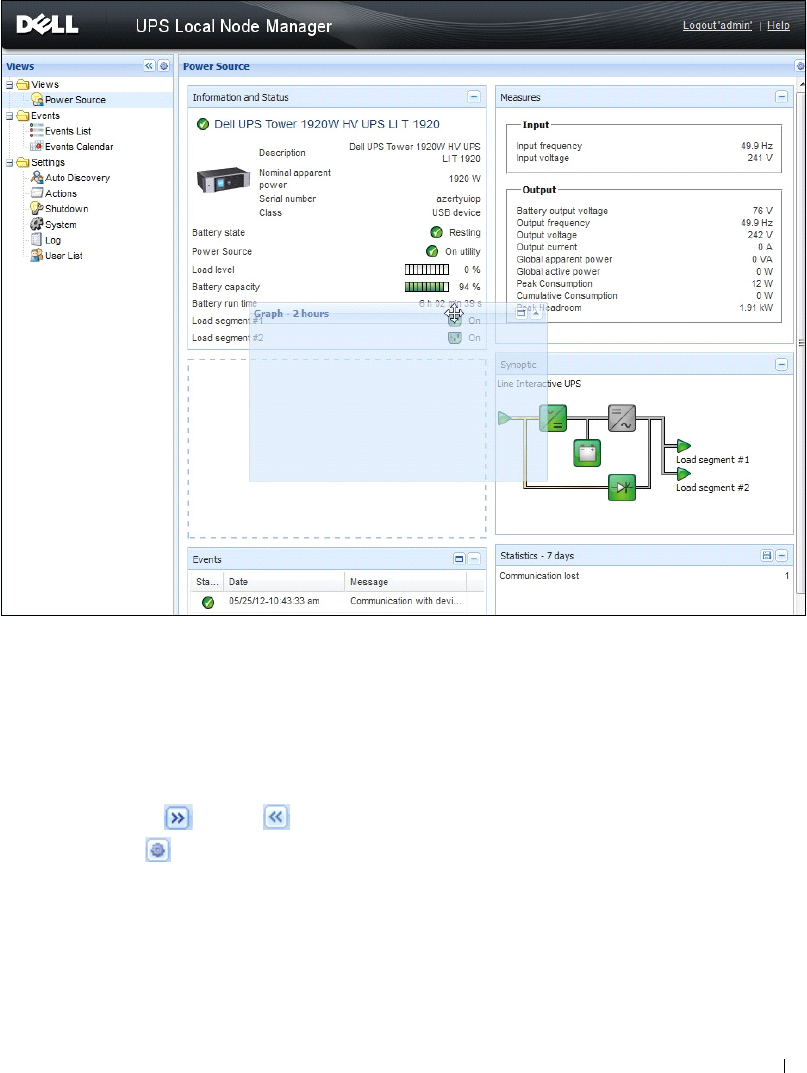Image resolution: width=807 pixels, height=1073 pixels.
Task: Click the Shutdown lightbulb icon
Action: [x=37, y=208]
